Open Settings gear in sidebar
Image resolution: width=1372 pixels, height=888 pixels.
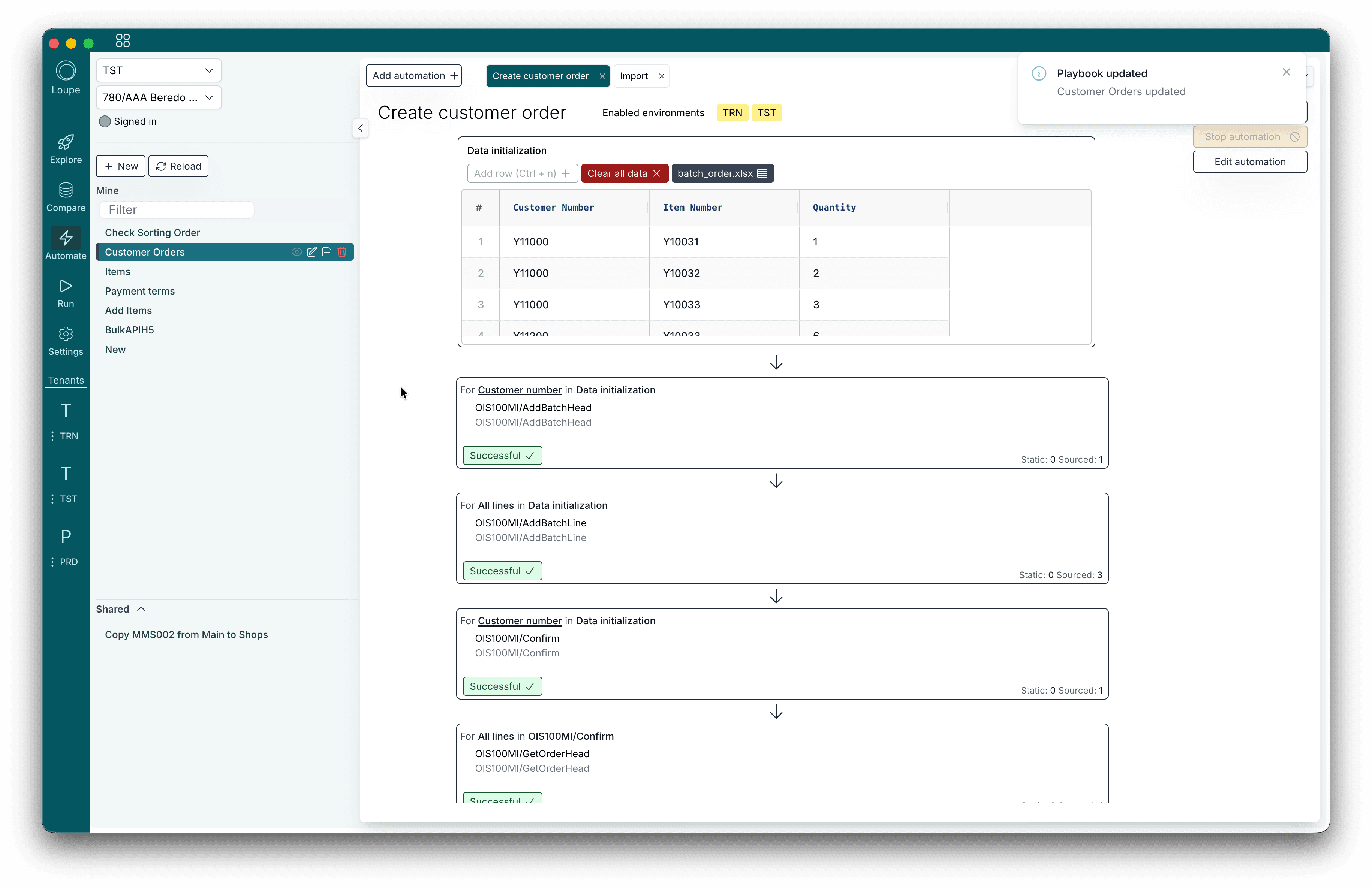(66, 334)
